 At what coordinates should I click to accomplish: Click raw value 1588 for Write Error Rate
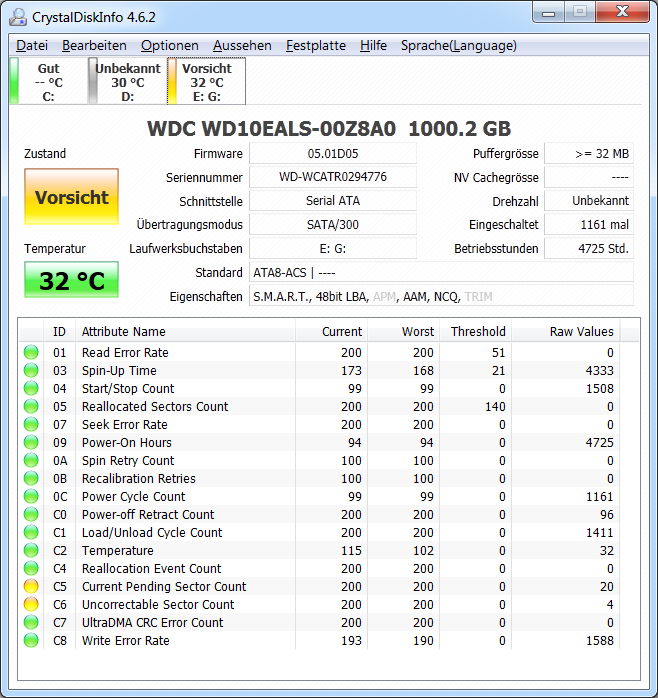[x=600, y=641]
